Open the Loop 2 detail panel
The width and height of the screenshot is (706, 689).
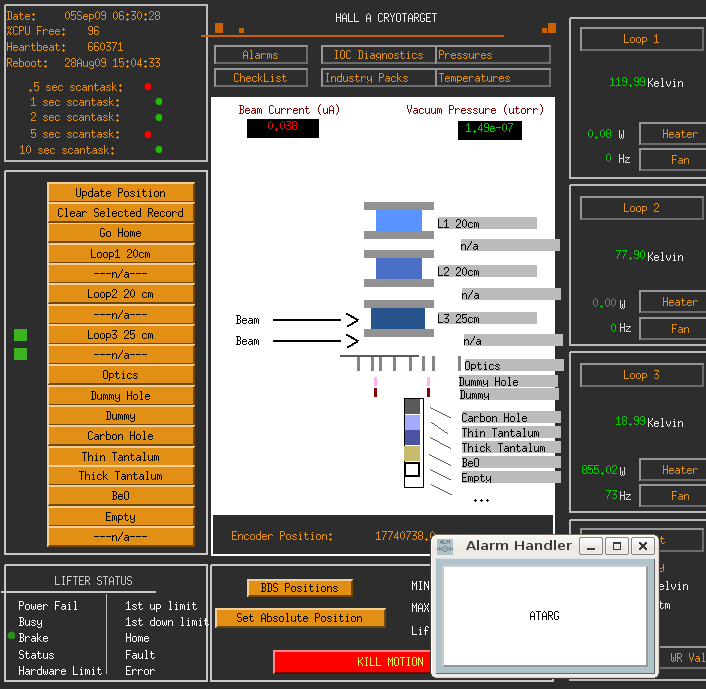[642, 208]
